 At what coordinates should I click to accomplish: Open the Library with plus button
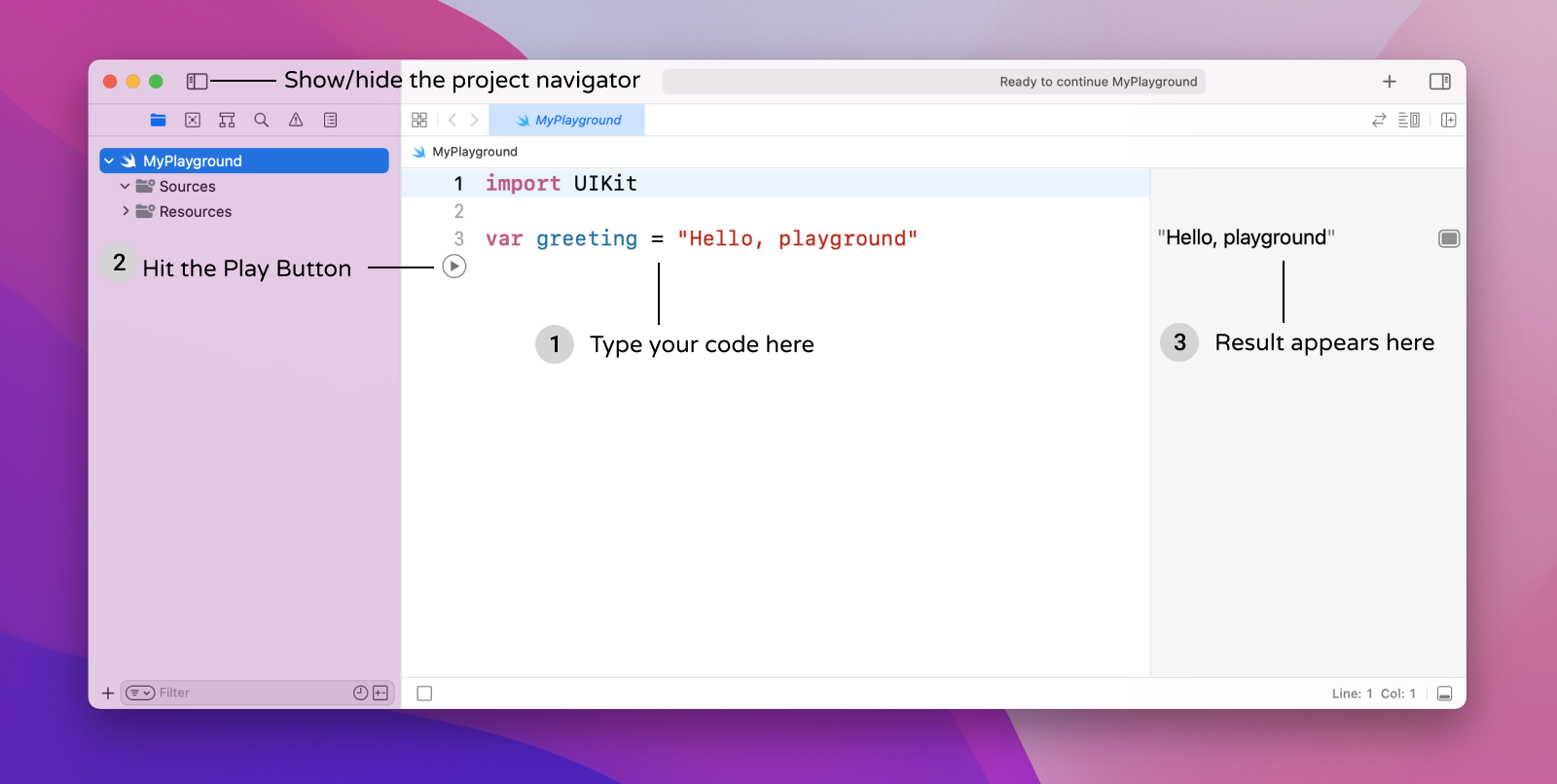[1390, 82]
